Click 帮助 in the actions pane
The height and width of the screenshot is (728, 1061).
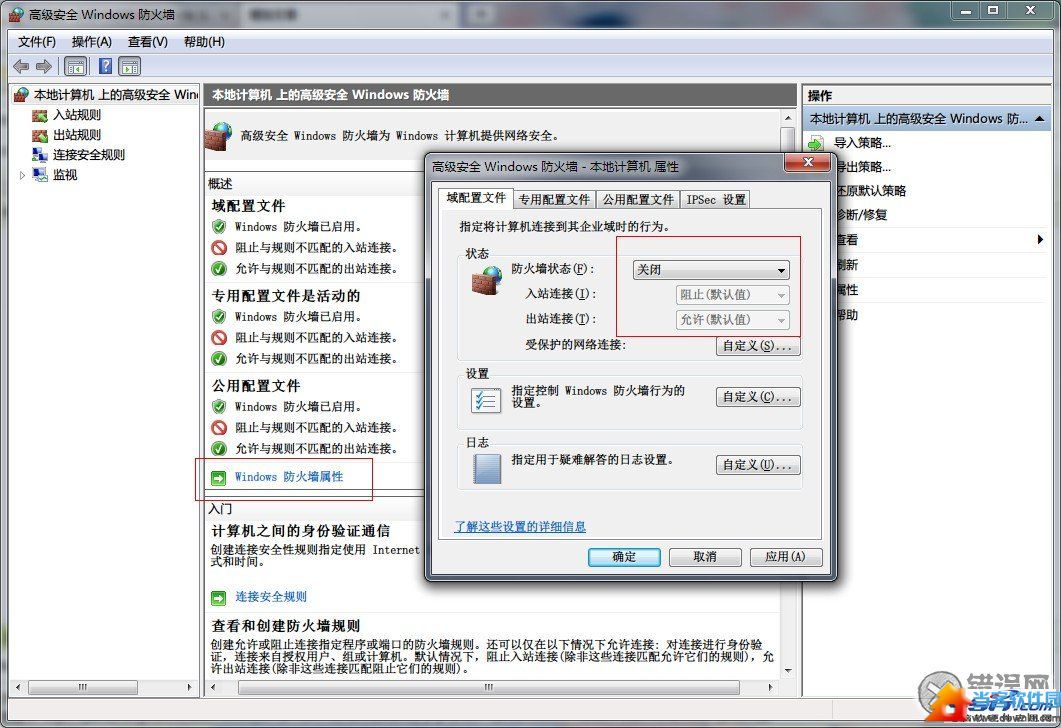tap(847, 315)
